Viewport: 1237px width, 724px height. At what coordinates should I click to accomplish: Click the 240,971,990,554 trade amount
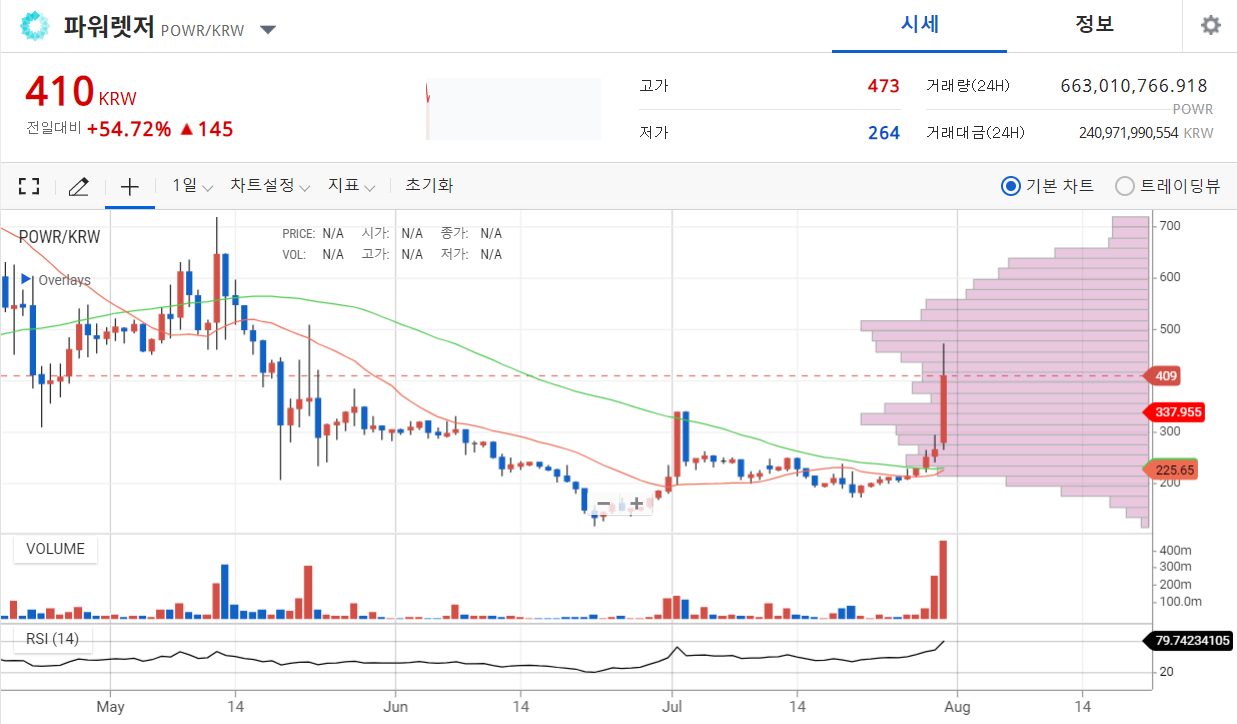(1129, 133)
